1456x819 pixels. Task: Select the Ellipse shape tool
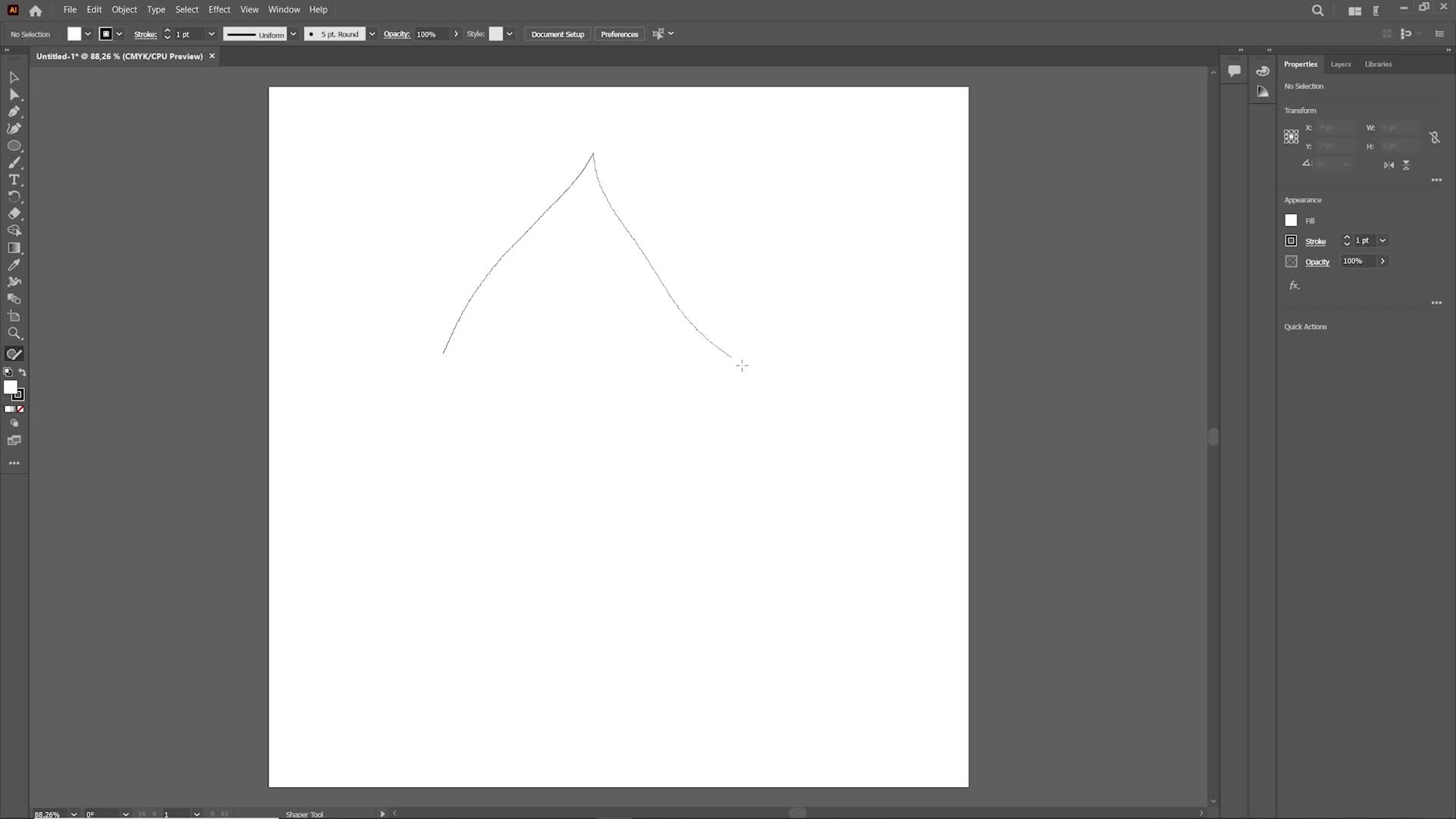point(14,146)
